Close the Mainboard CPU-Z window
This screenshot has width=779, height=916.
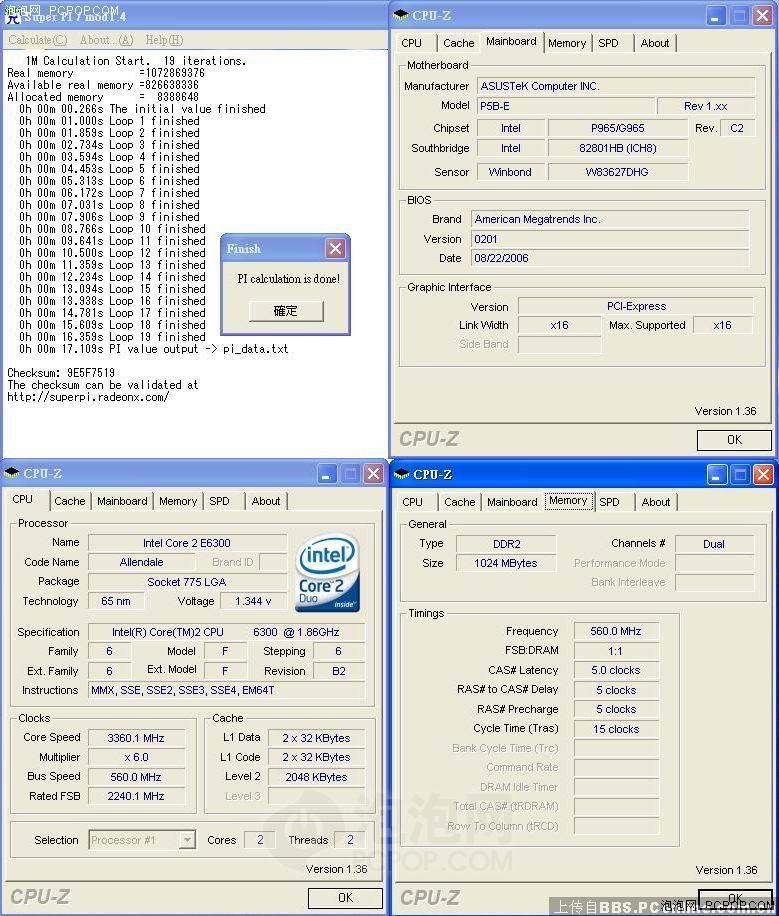point(762,16)
